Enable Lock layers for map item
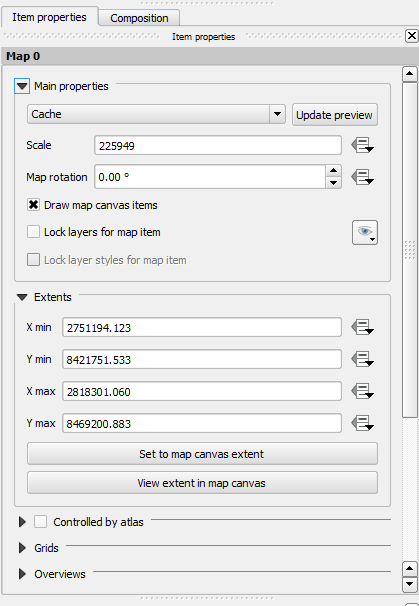Screen dimensions: 419x606 33,232
